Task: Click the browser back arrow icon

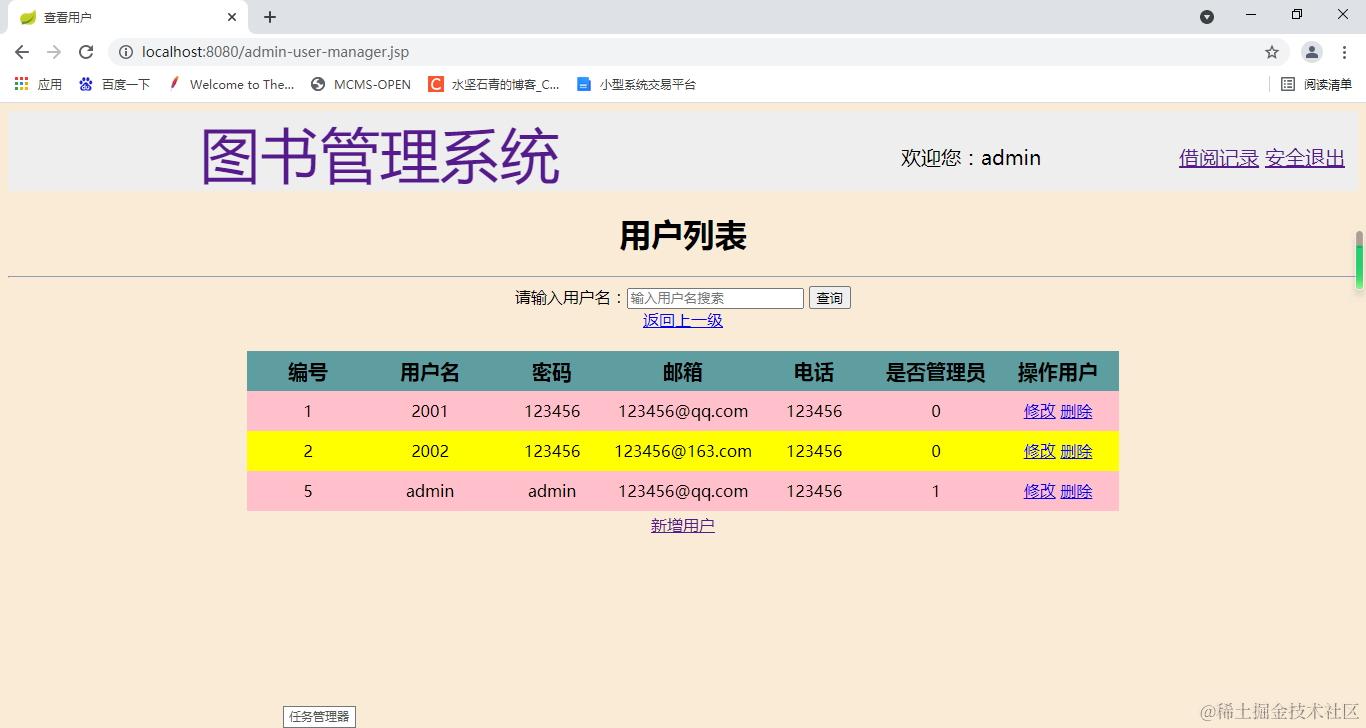Action: pos(21,52)
